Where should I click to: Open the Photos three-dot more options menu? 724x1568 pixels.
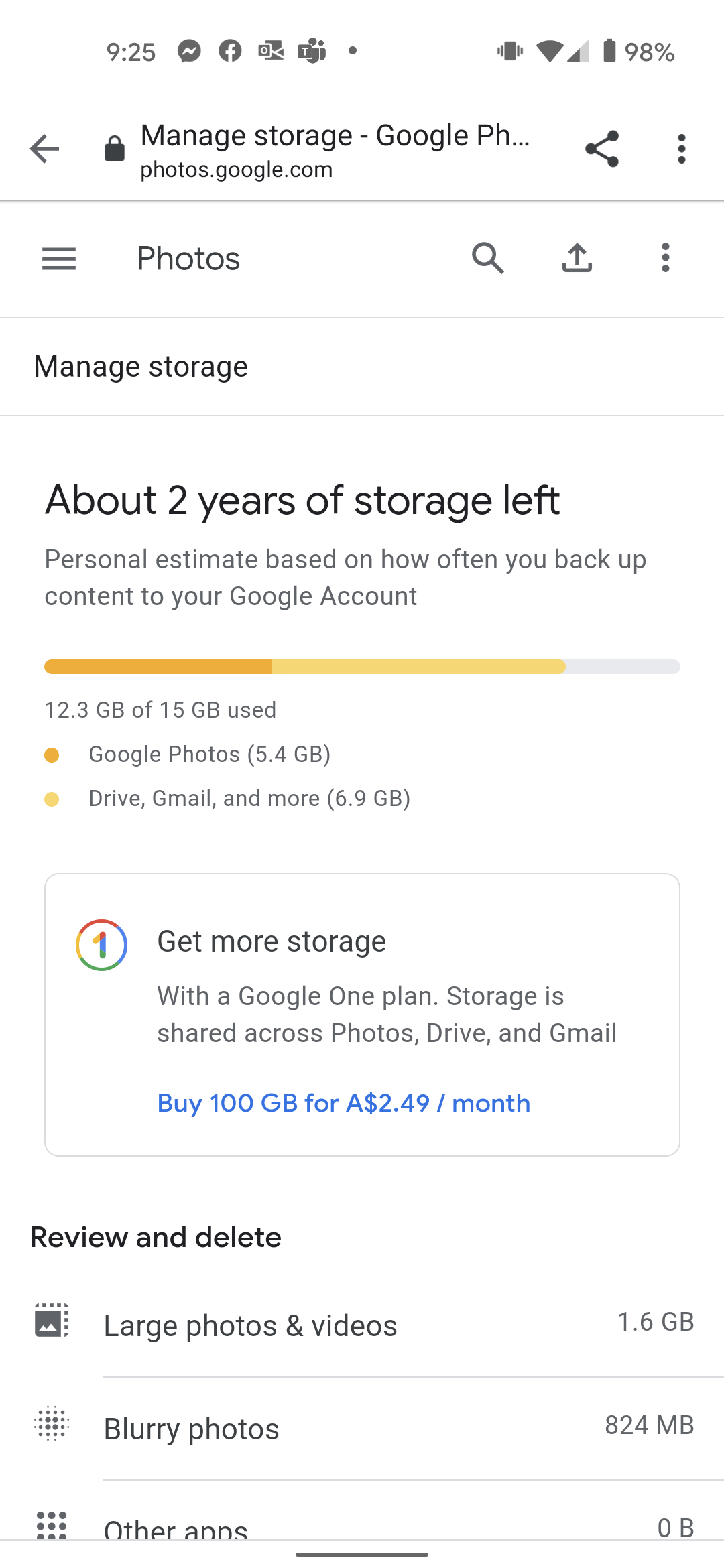(665, 259)
